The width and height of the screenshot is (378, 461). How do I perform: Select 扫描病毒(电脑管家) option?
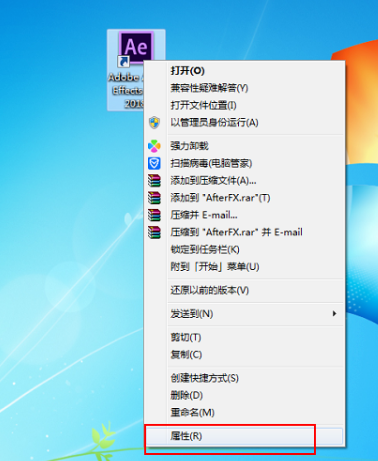pos(244,163)
